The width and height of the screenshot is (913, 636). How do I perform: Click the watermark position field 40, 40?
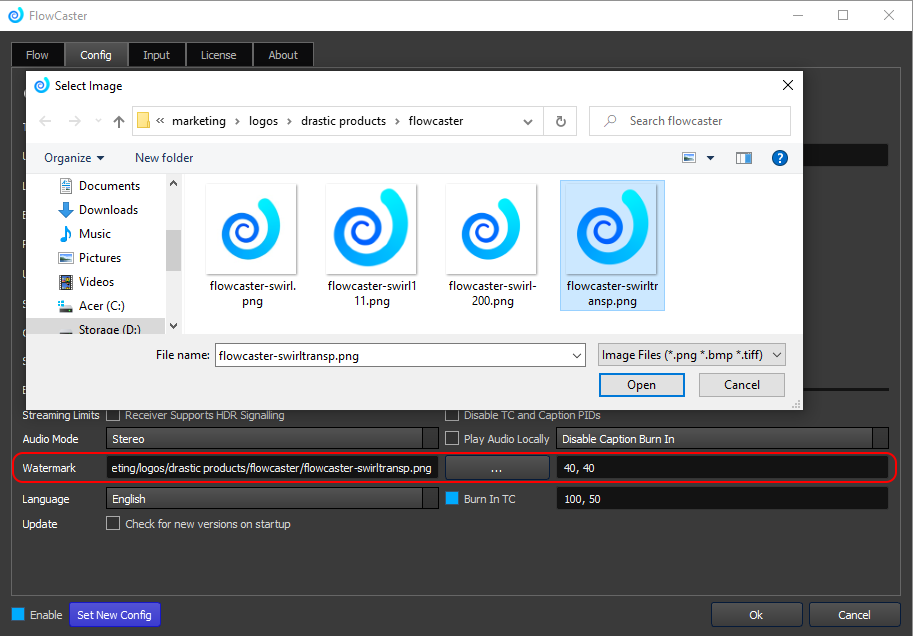click(722, 468)
